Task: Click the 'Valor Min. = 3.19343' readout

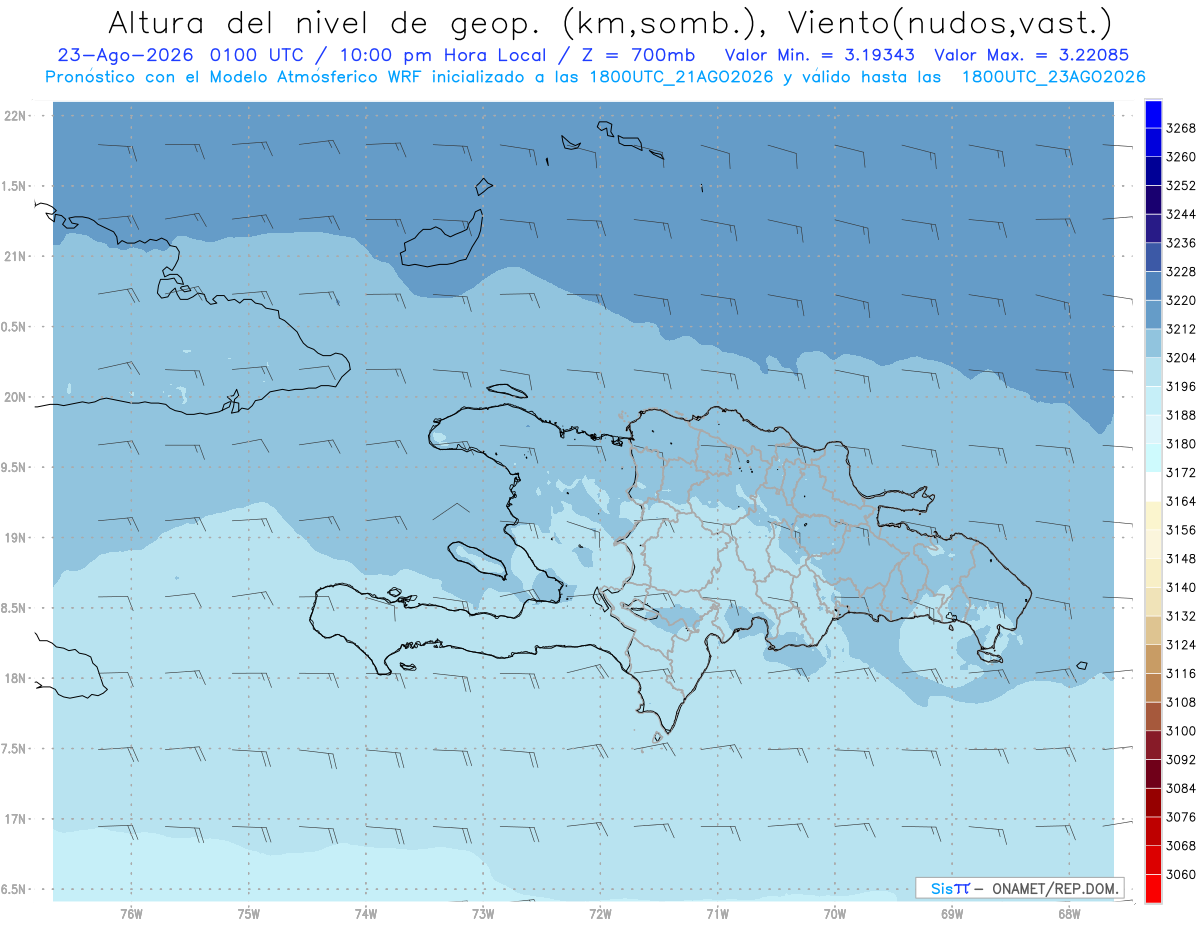Action: [819, 55]
